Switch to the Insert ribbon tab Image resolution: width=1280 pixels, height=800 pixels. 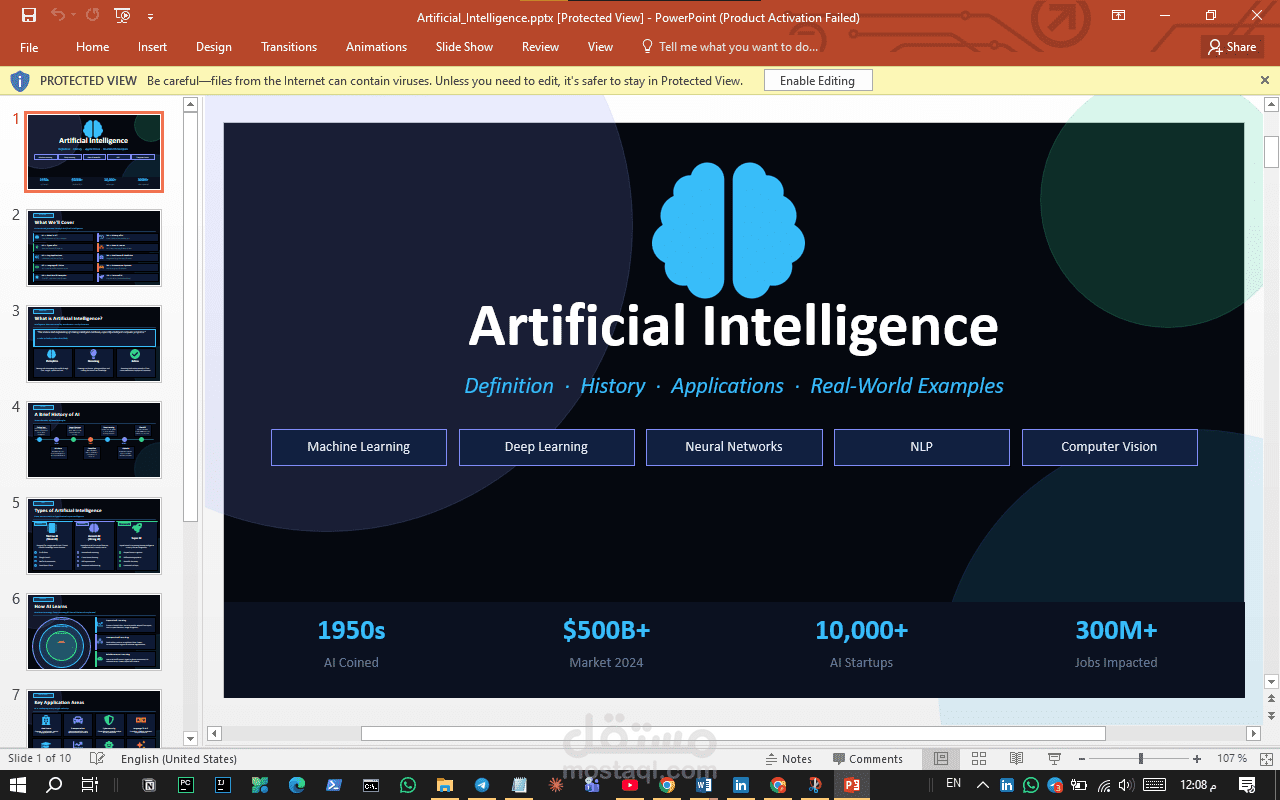(153, 47)
